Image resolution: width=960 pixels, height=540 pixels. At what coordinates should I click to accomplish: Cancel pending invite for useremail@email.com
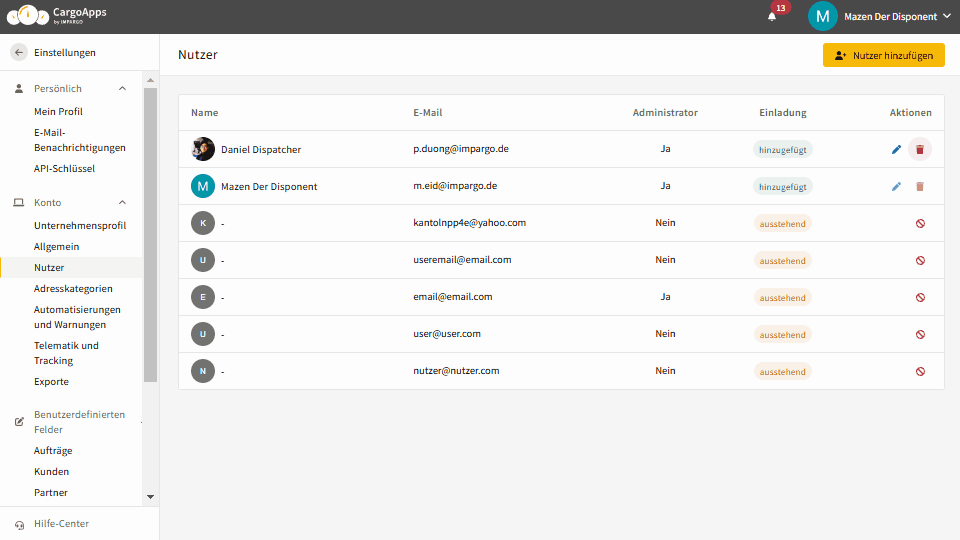pyautogui.click(x=920, y=260)
